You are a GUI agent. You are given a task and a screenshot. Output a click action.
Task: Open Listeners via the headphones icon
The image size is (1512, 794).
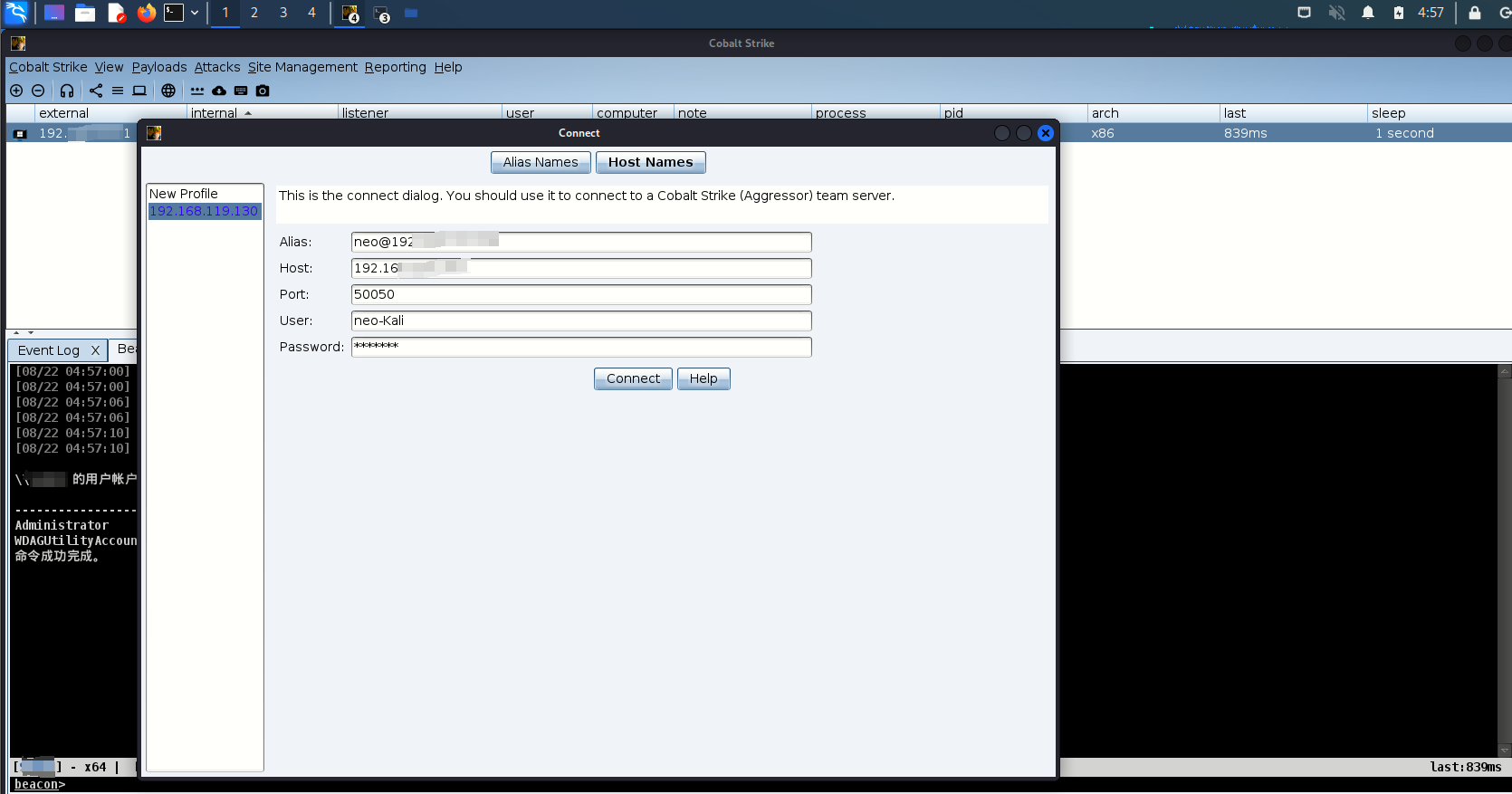click(x=67, y=91)
